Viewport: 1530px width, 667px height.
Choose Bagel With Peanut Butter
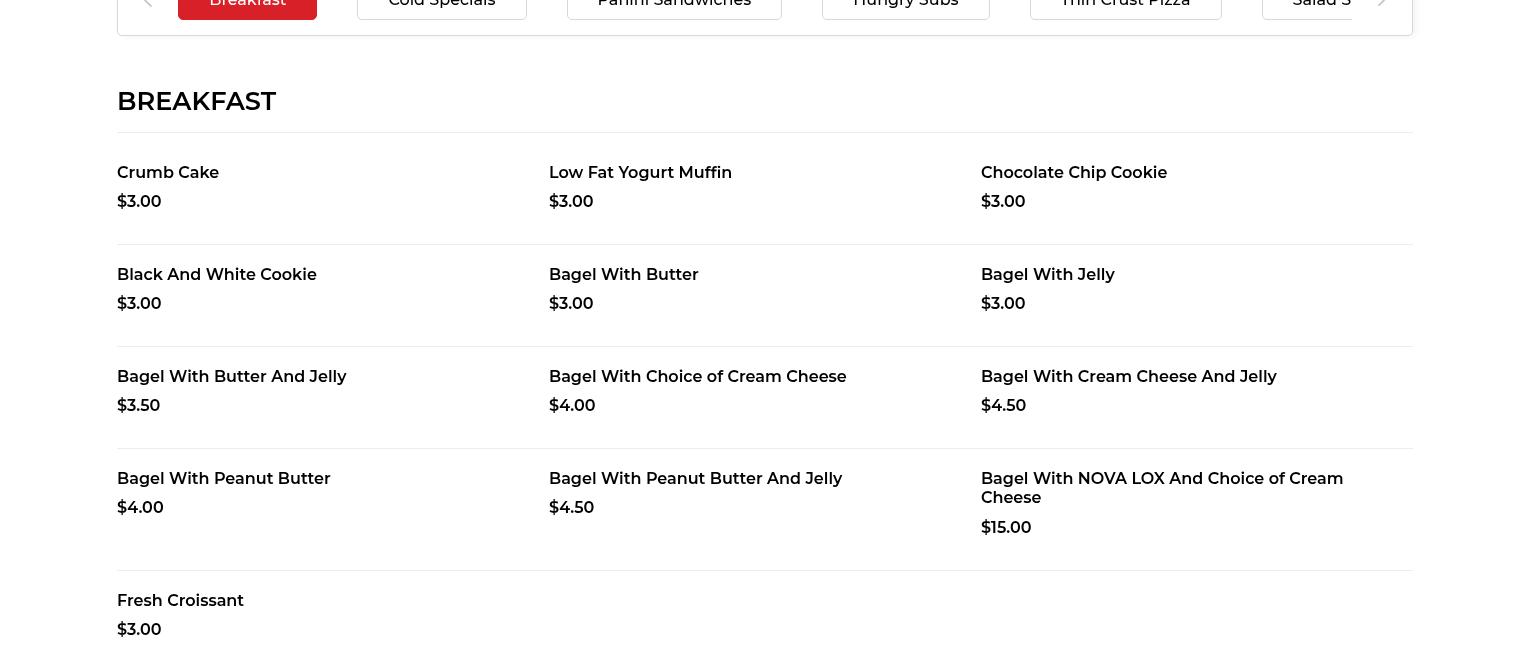tap(223, 479)
